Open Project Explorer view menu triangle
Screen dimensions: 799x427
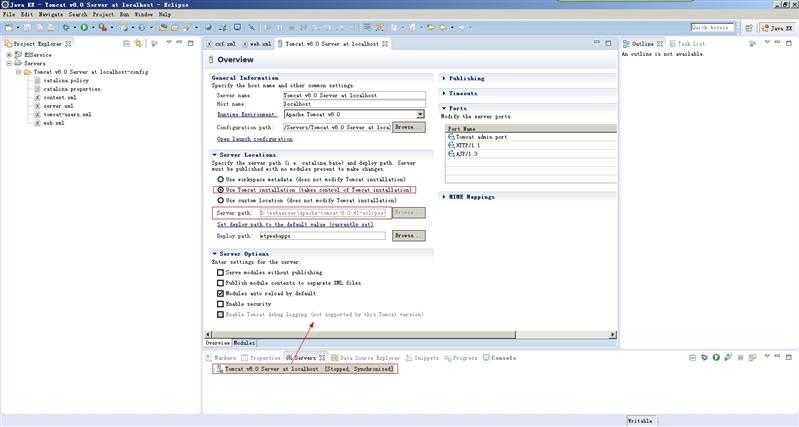pos(168,43)
